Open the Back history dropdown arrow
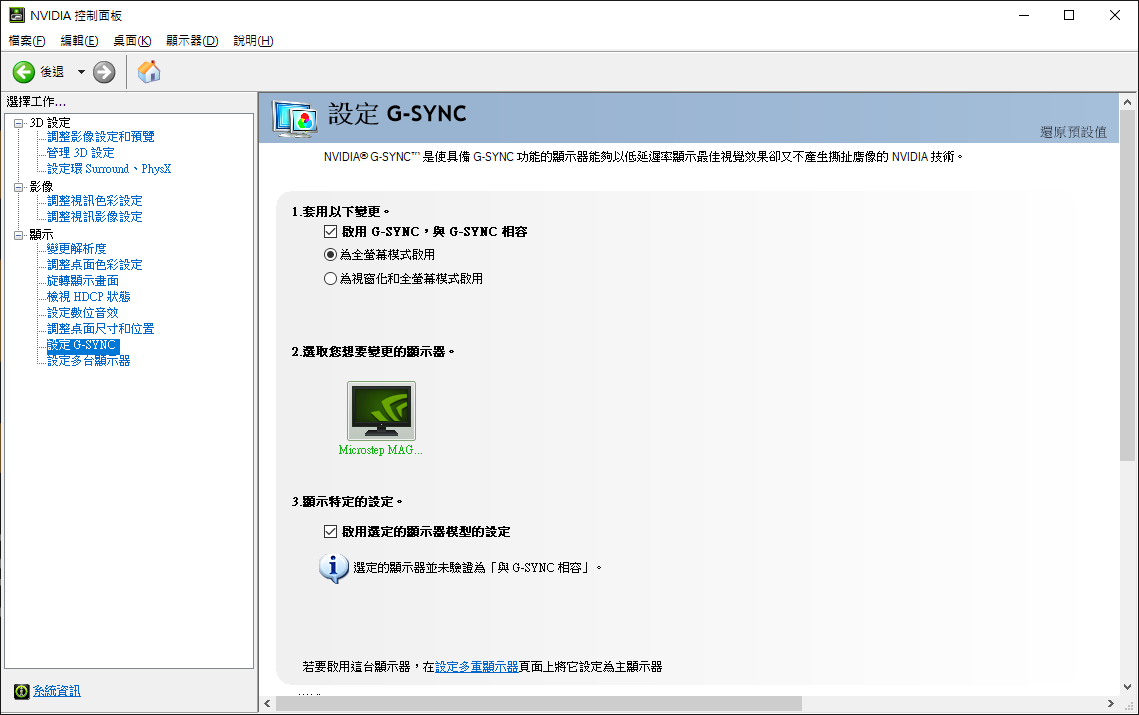The image size is (1139, 715). coord(81,72)
